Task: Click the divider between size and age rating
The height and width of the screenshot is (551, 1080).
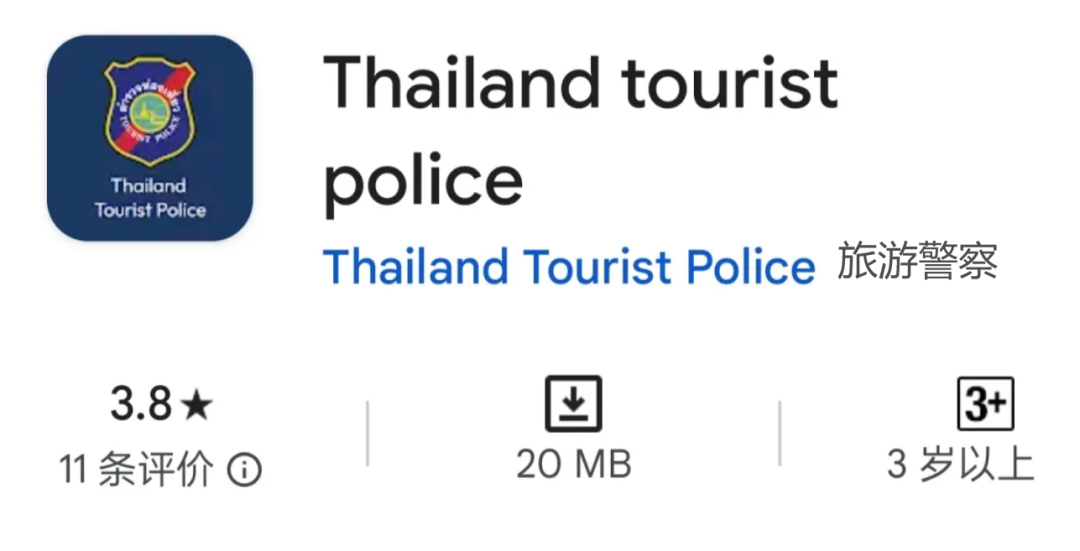Action: [x=779, y=434]
